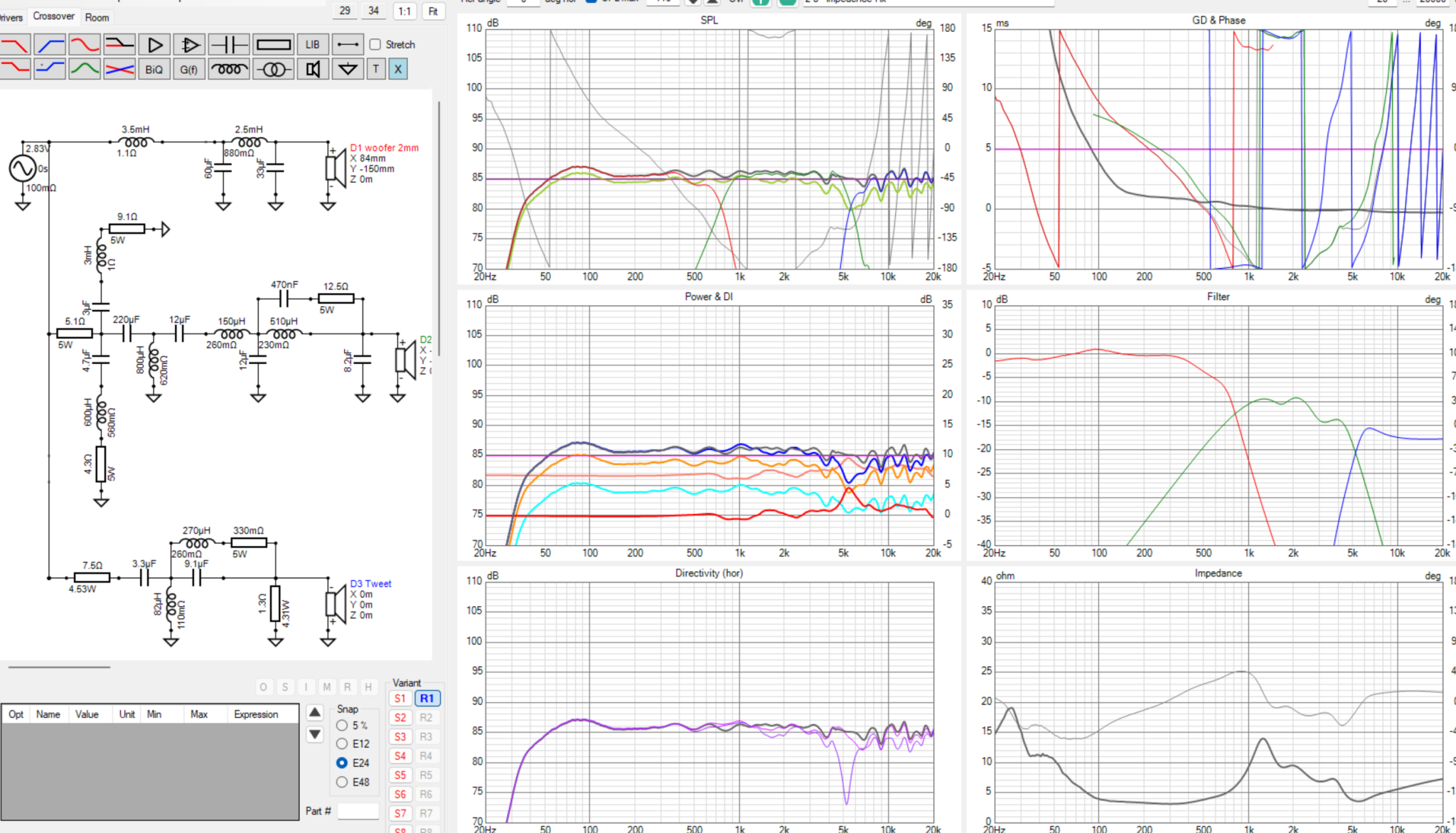Select the D3 Tweet driver in schematic
1456x833 pixels.
tap(336, 603)
